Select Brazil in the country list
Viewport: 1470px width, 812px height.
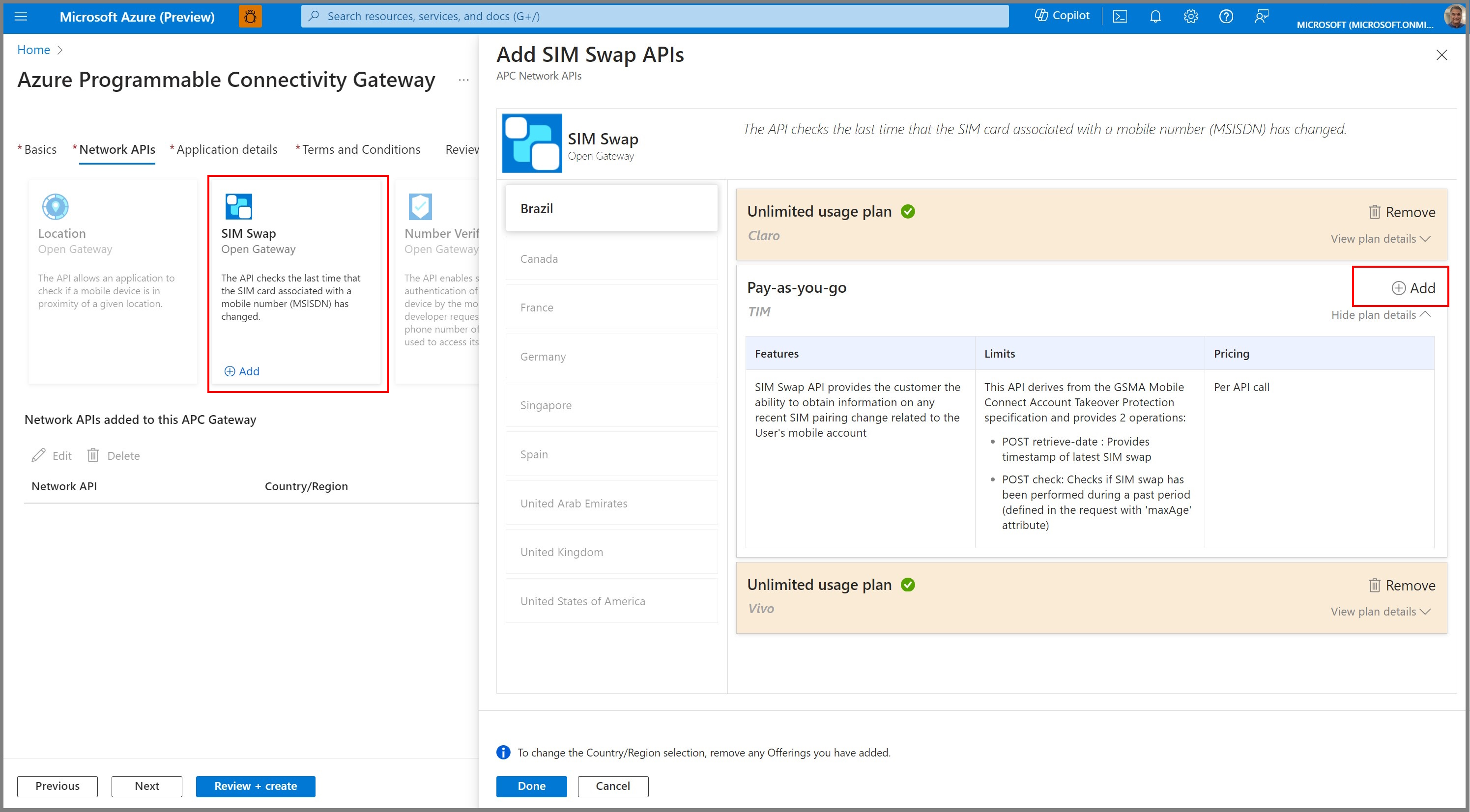click(611, 208)
